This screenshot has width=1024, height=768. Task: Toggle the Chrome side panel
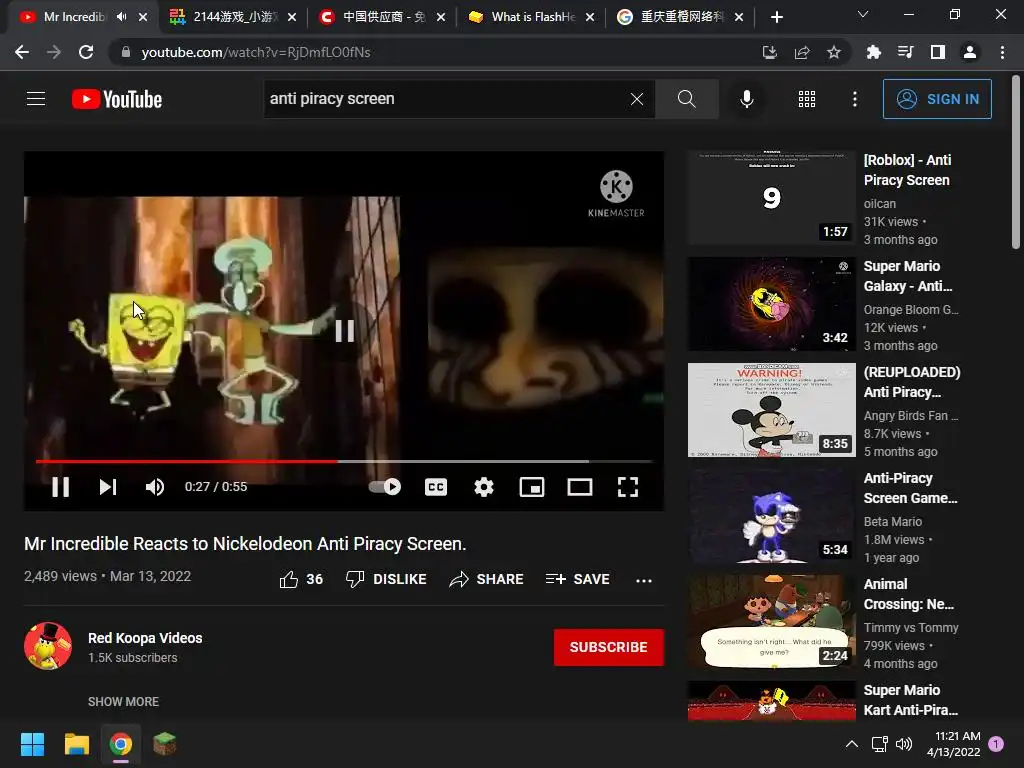pos(938,52)
